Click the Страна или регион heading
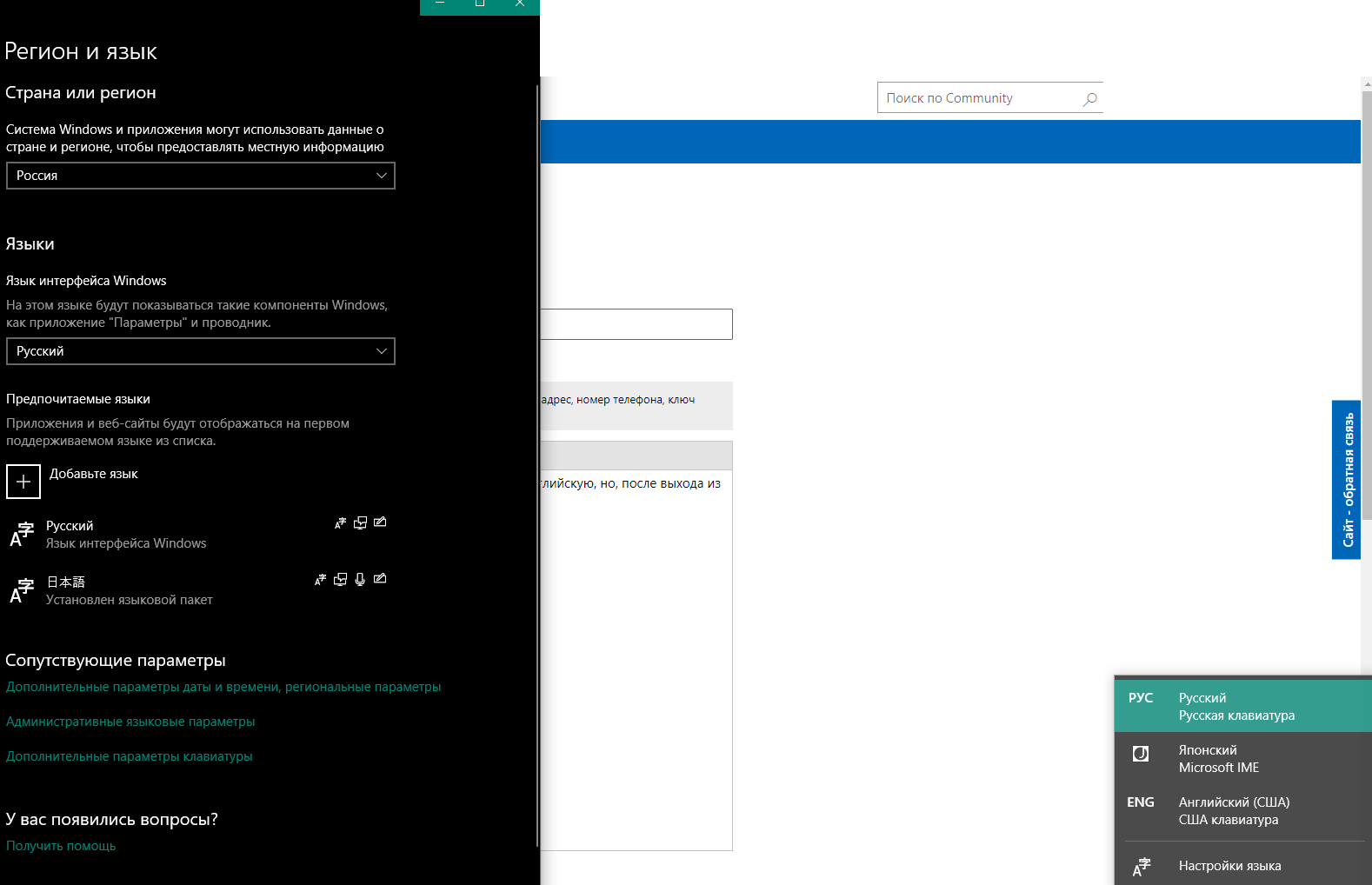The width and height of the screenshot is (1372, 885). 81,92
